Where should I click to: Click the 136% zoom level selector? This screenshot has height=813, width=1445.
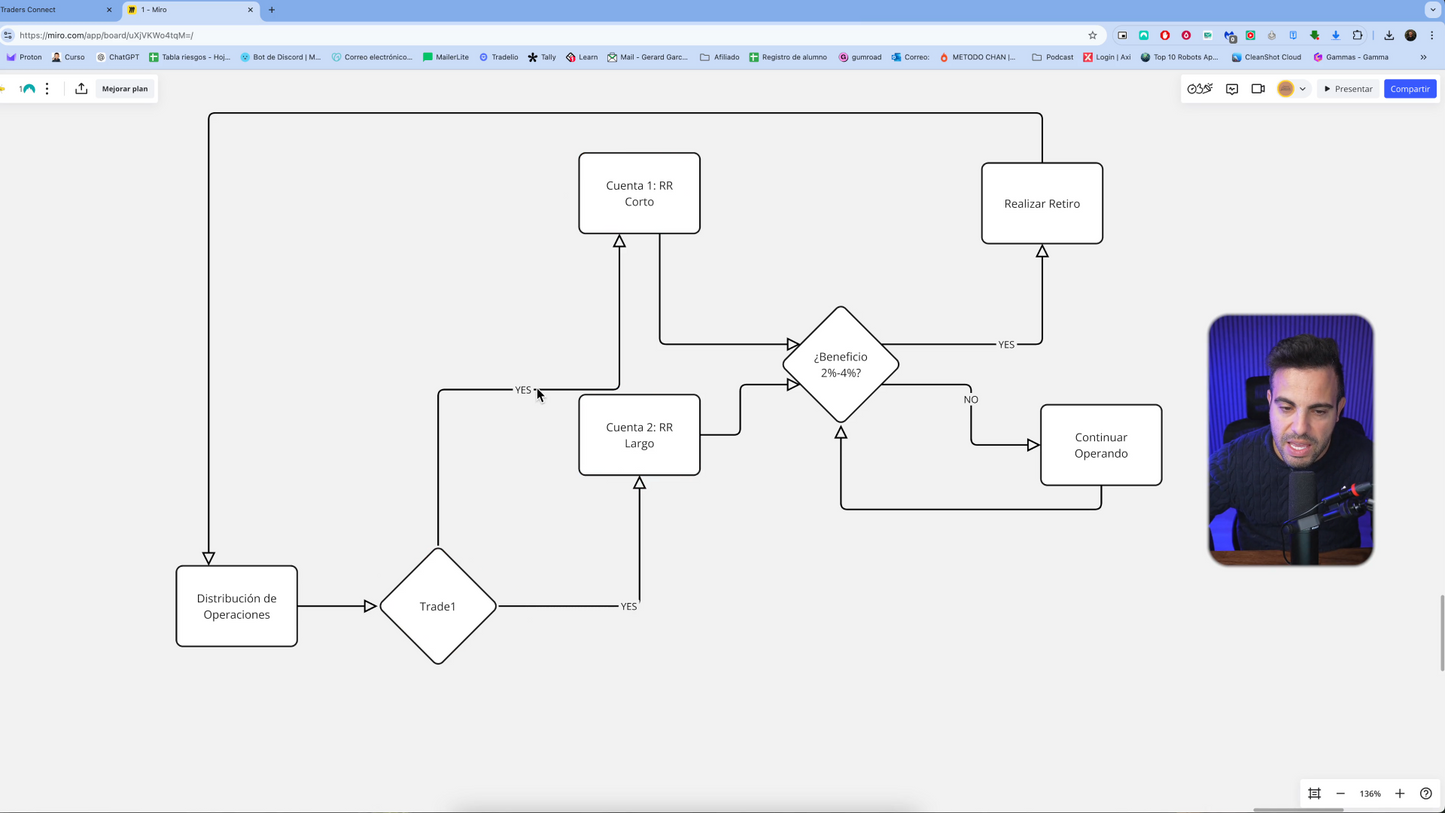(1370, 793)
